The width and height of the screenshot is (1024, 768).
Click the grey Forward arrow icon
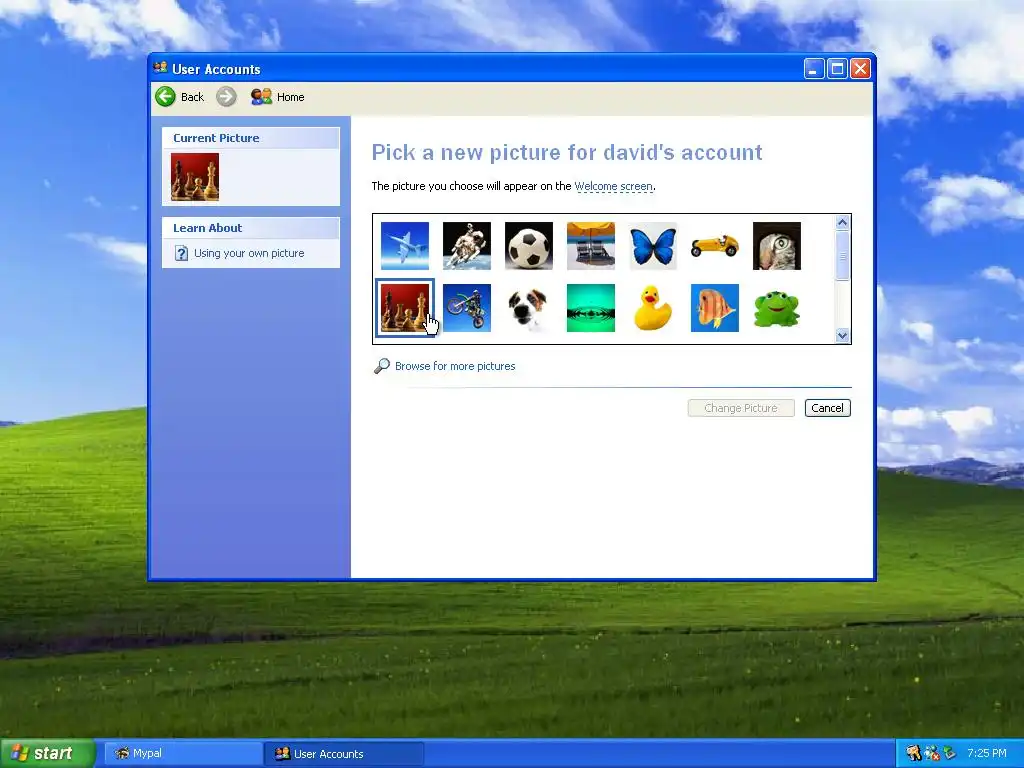(x=227, y=97)
